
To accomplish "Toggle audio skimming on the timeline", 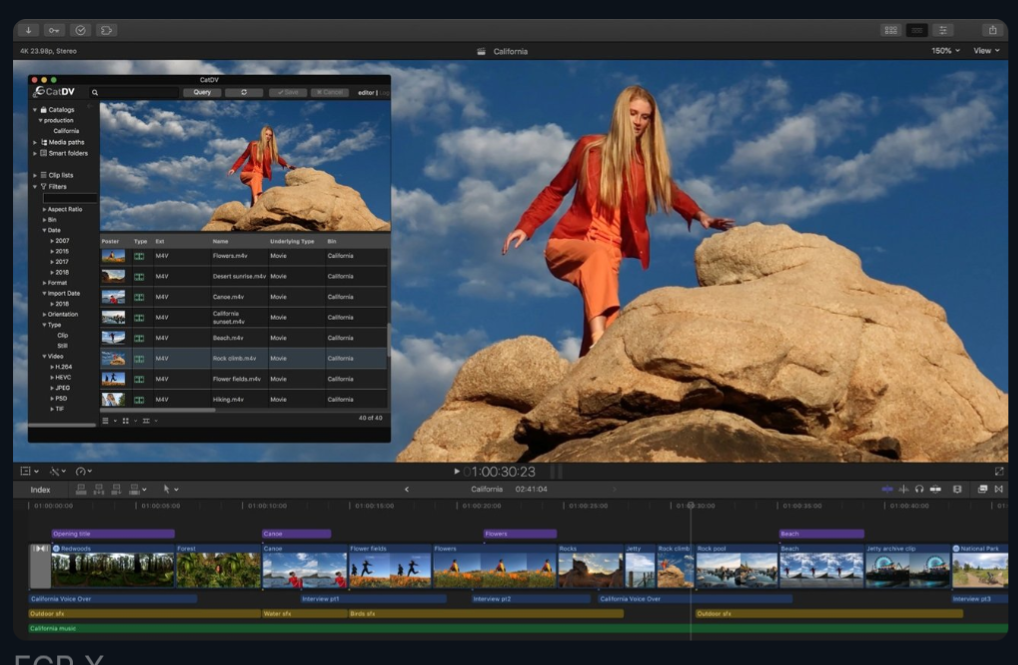I will click(903, 487).
